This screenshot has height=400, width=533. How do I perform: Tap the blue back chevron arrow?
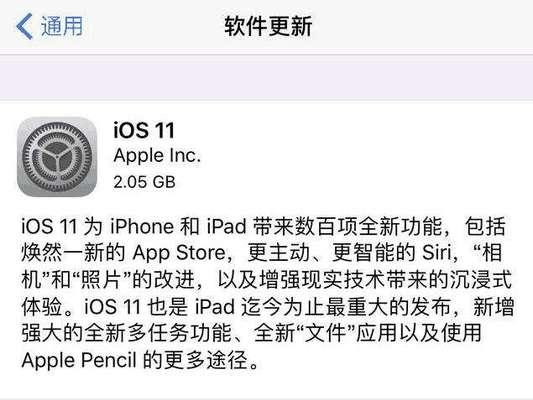24,26
